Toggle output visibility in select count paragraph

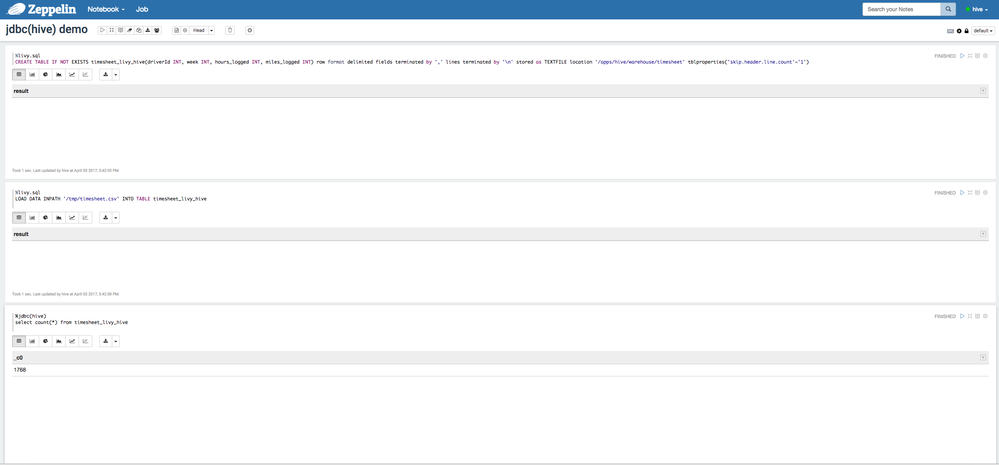point(977,316)
